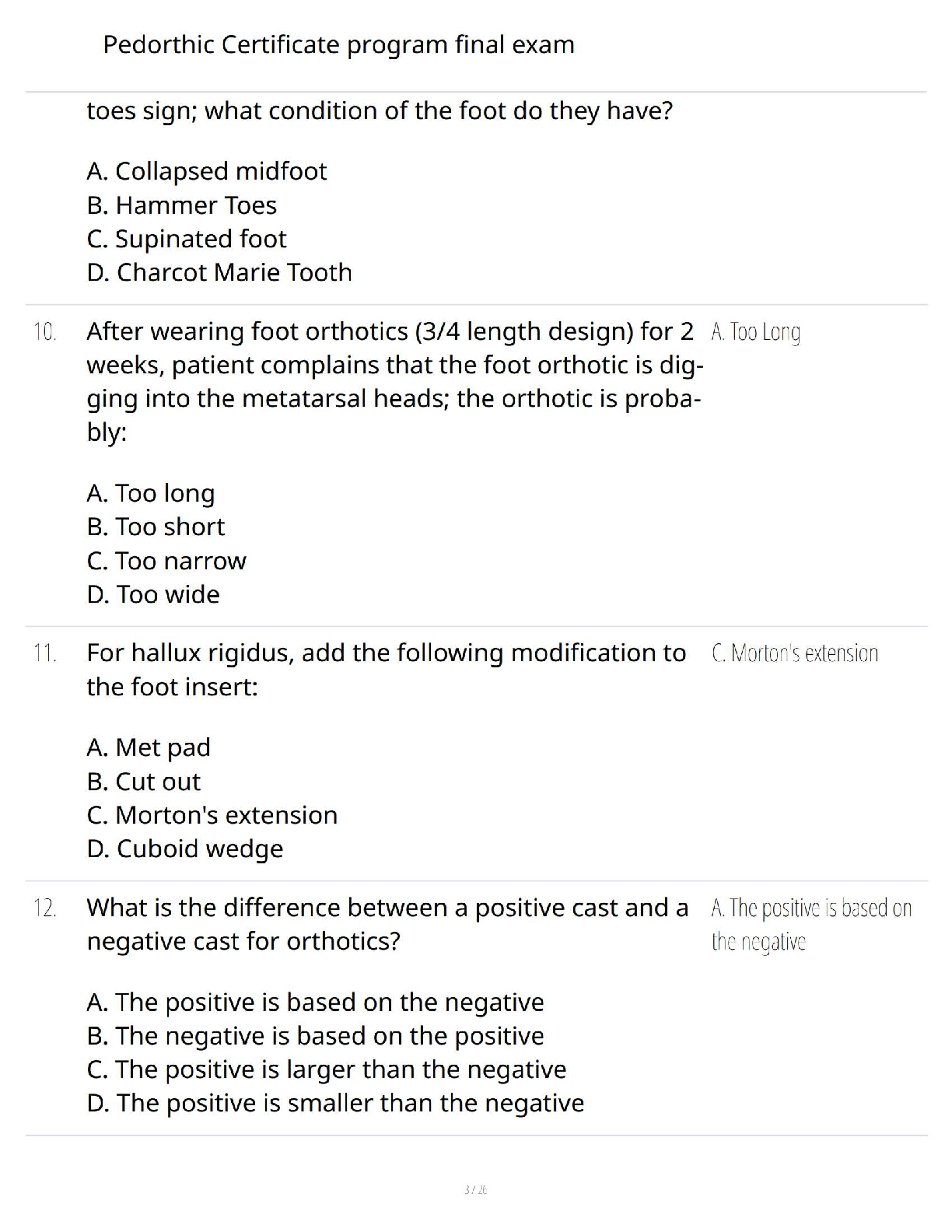Click the page number indicator at bottom
The image size is (952, 1232).
(475, 1189)
